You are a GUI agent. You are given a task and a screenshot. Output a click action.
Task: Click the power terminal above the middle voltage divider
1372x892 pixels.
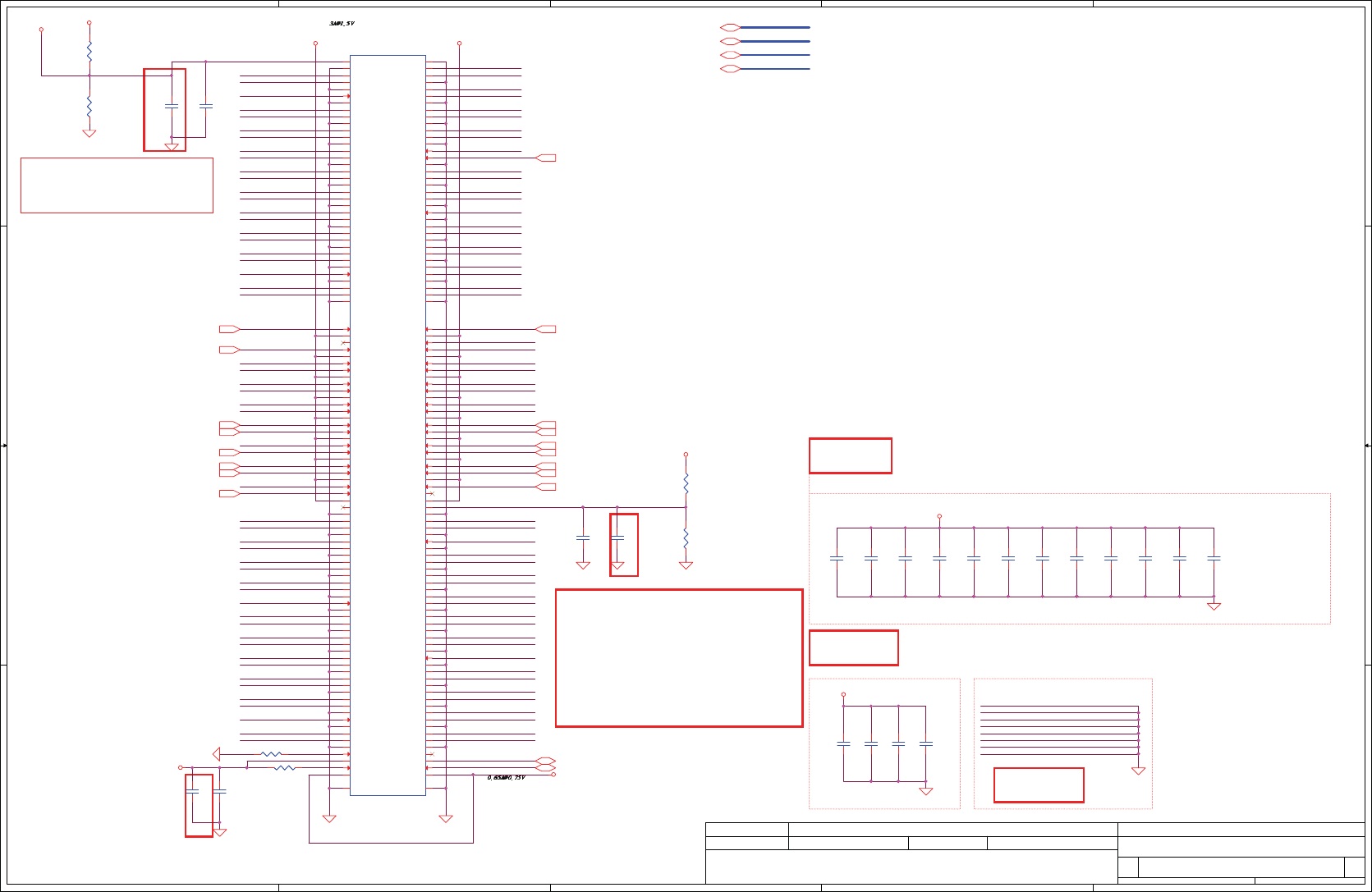point(686,454)
